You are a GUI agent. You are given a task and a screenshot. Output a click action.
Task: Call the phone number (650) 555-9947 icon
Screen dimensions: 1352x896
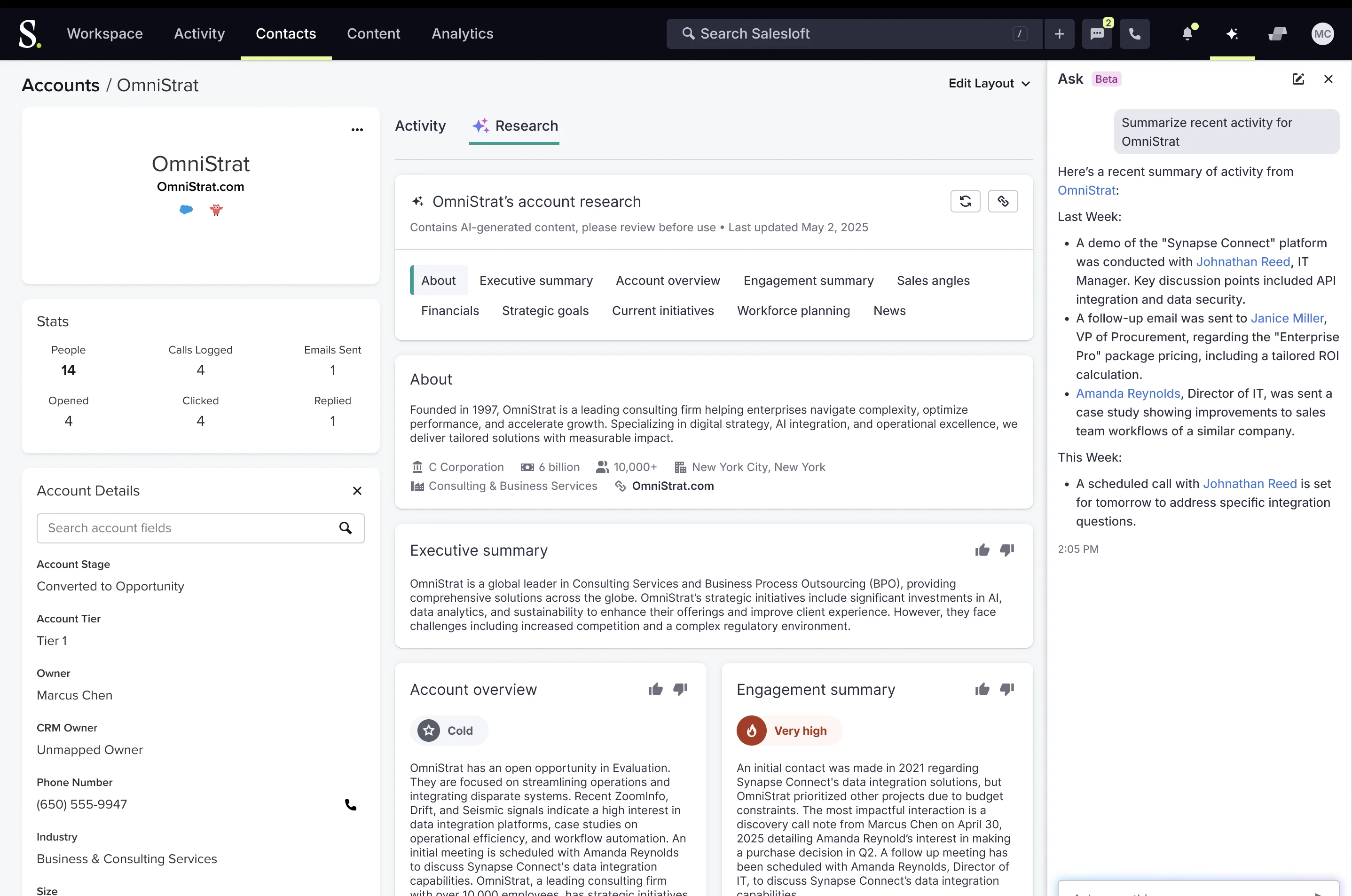(x=350, y=805)
